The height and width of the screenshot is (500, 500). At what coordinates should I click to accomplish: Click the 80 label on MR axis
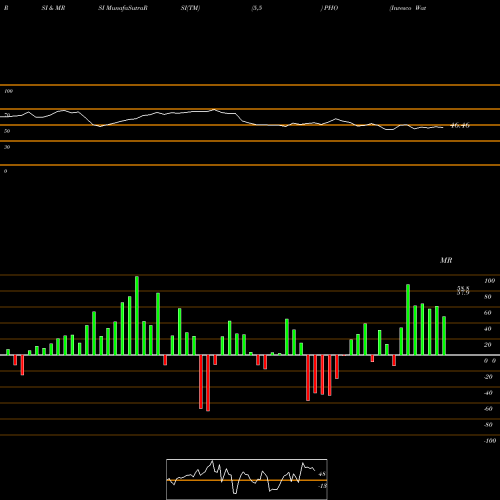pyautogui.click(x=488, y=297)
